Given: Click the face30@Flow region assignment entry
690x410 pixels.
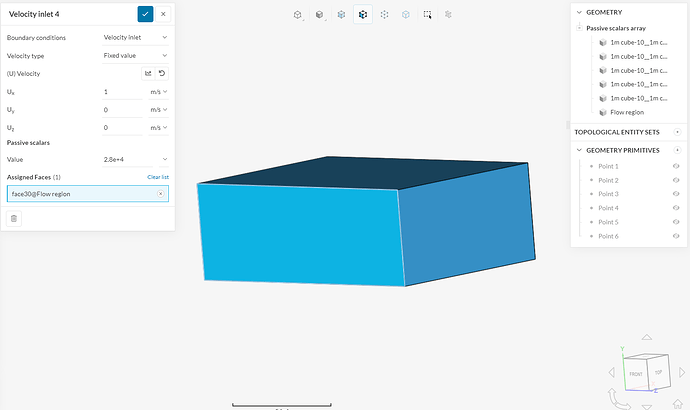Looking at the screenshot, I should pos(88,194).
